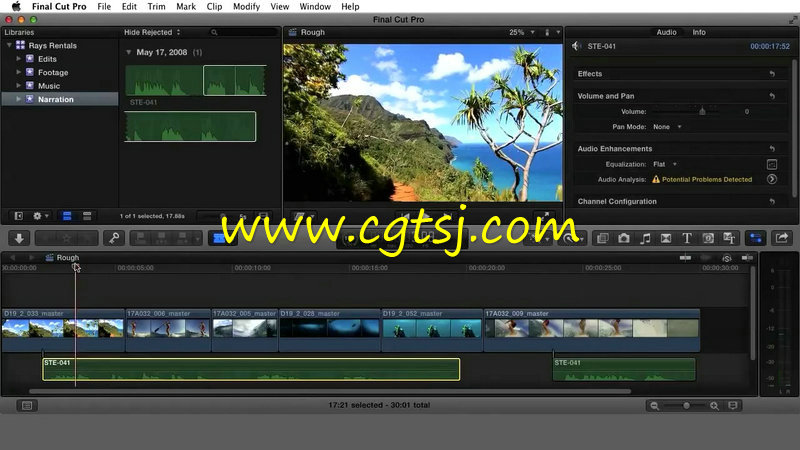Go back in timeline history

tap(13, 258)
